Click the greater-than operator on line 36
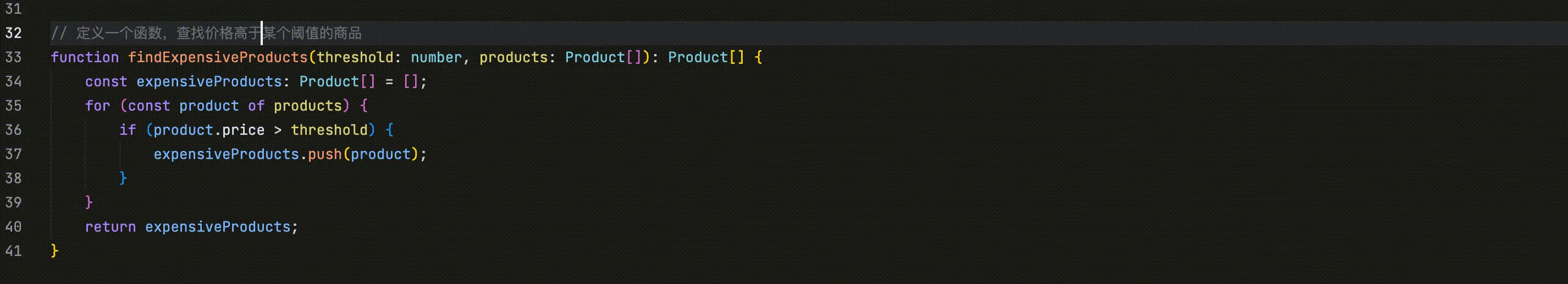 (278, 130)
